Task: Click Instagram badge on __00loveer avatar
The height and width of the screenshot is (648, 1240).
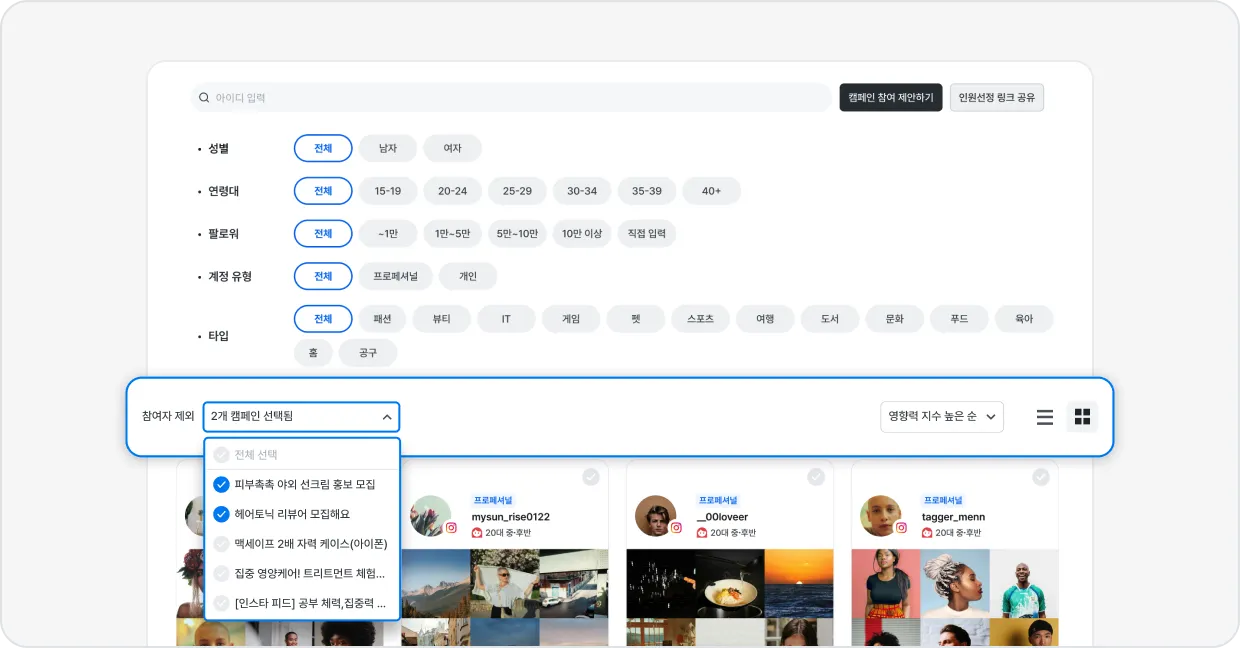Action: (676, 527)
